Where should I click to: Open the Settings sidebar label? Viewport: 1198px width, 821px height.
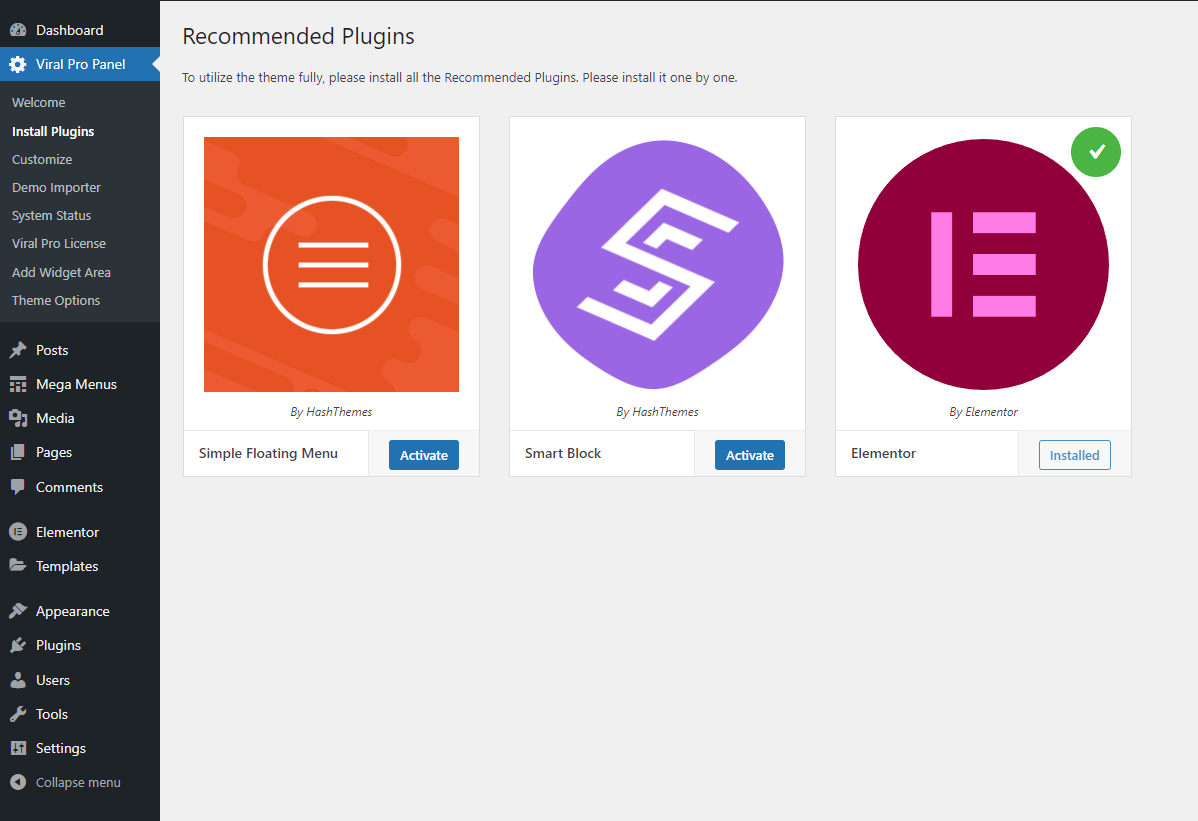coord(60,748)
